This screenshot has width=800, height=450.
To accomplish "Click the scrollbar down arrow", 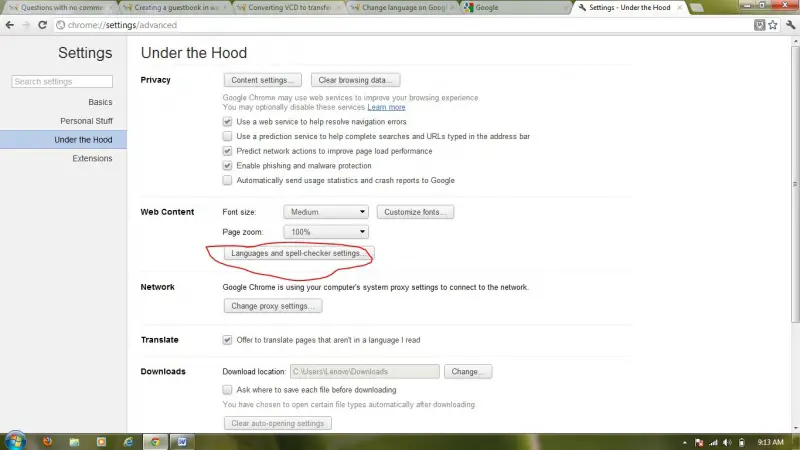I will pos(795,429).
